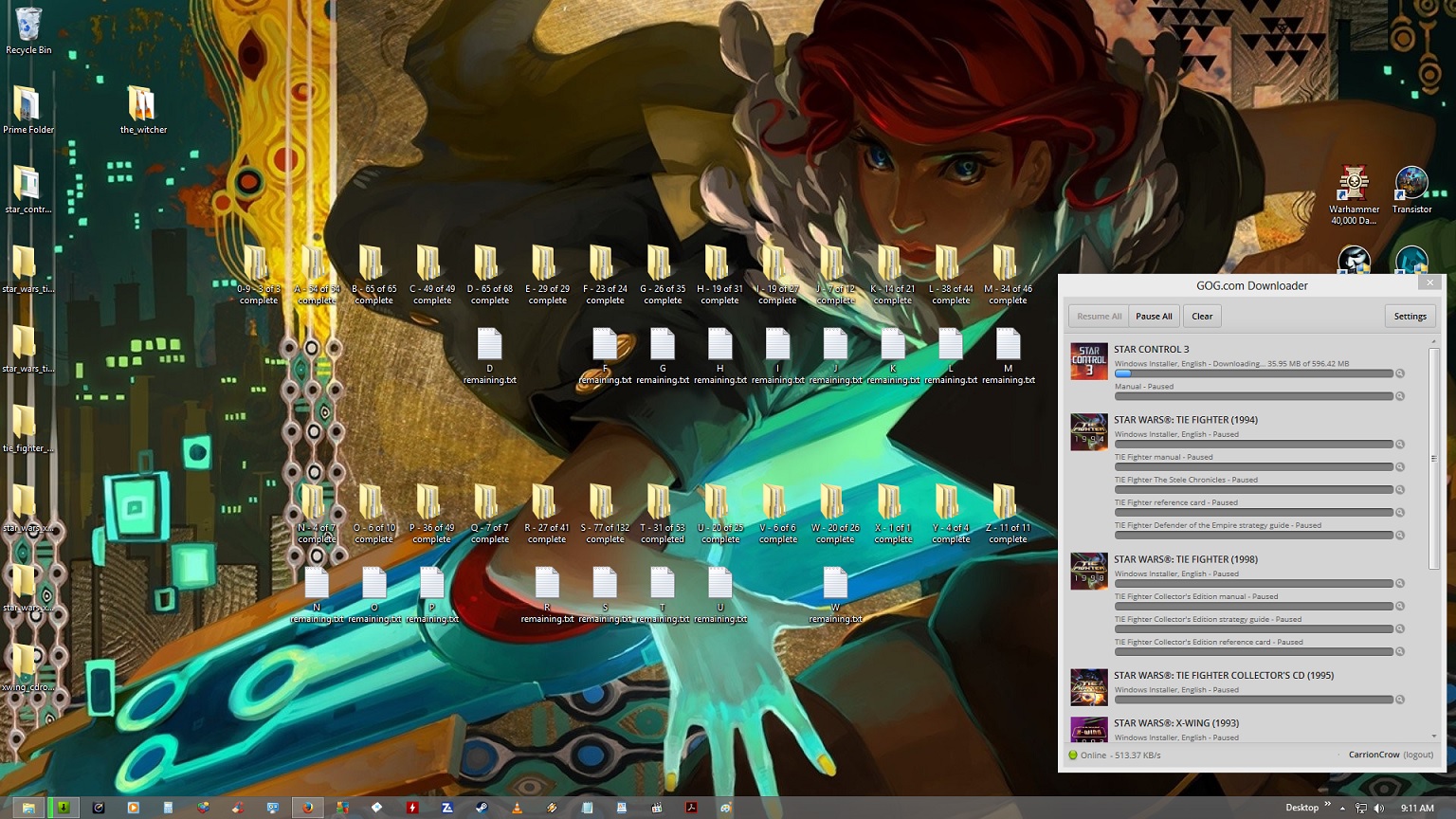Select the 'T - 31 of 53 completed' folder
This screenshot has height=819, width=1456.
click(662, 514)
